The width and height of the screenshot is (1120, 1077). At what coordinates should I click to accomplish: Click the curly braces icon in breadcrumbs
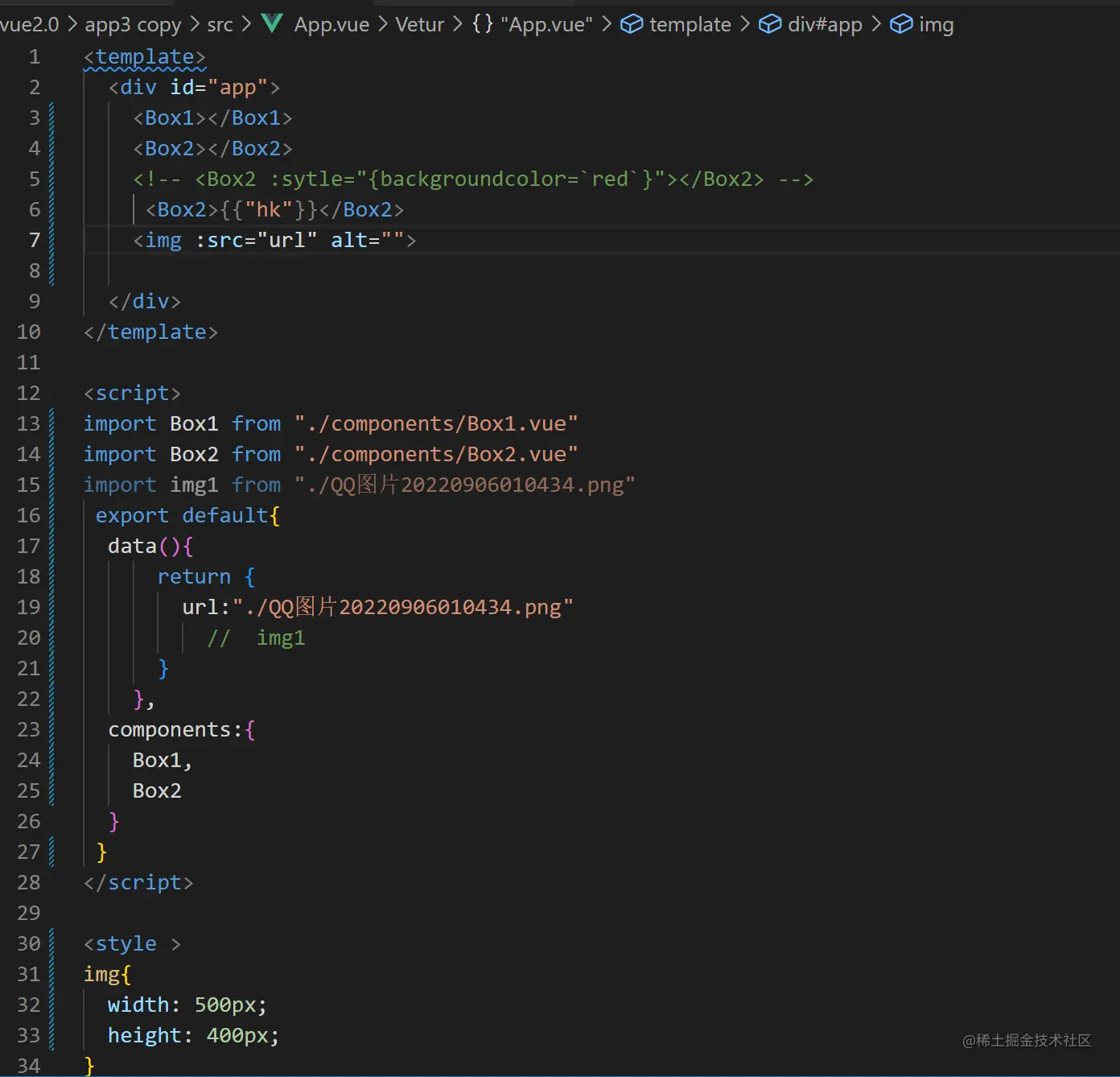(483, 23)
